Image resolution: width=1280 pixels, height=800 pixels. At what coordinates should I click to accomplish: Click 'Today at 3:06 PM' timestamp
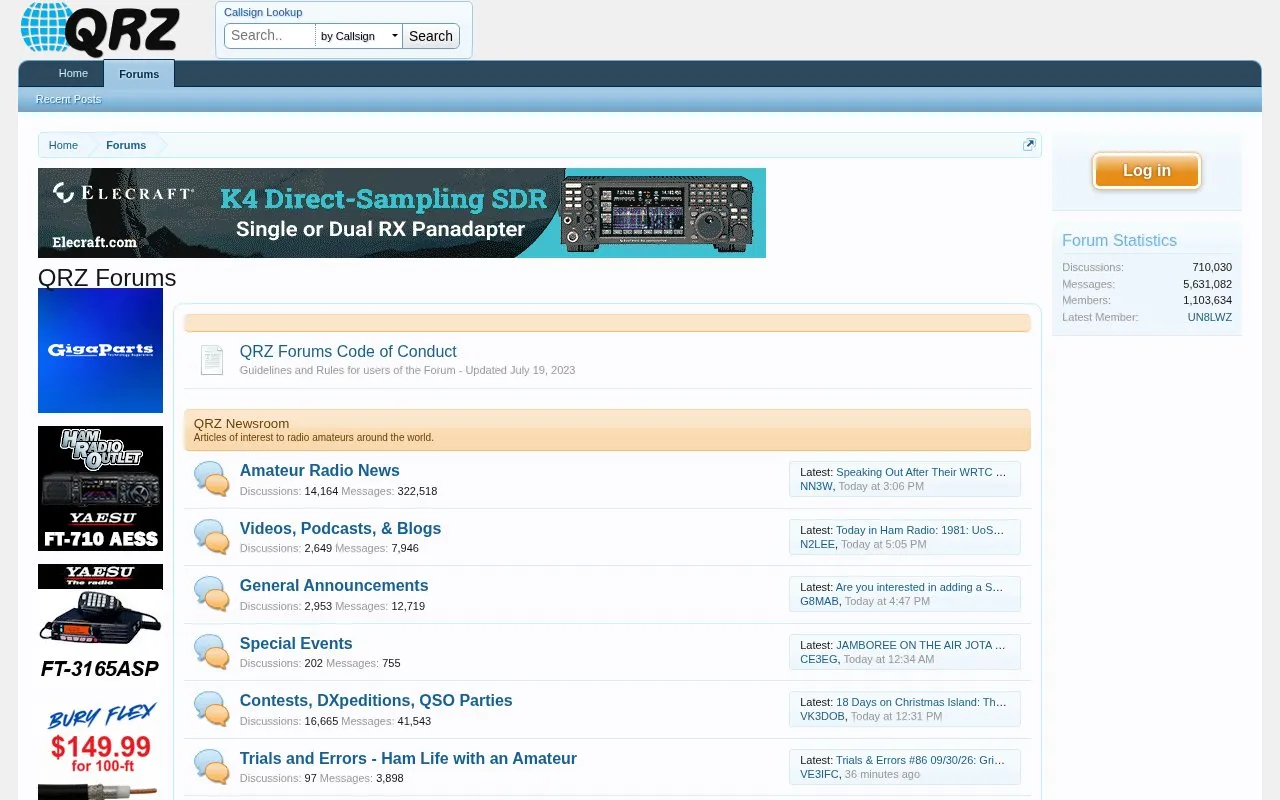pyautogui.click(x=881, y=486)
